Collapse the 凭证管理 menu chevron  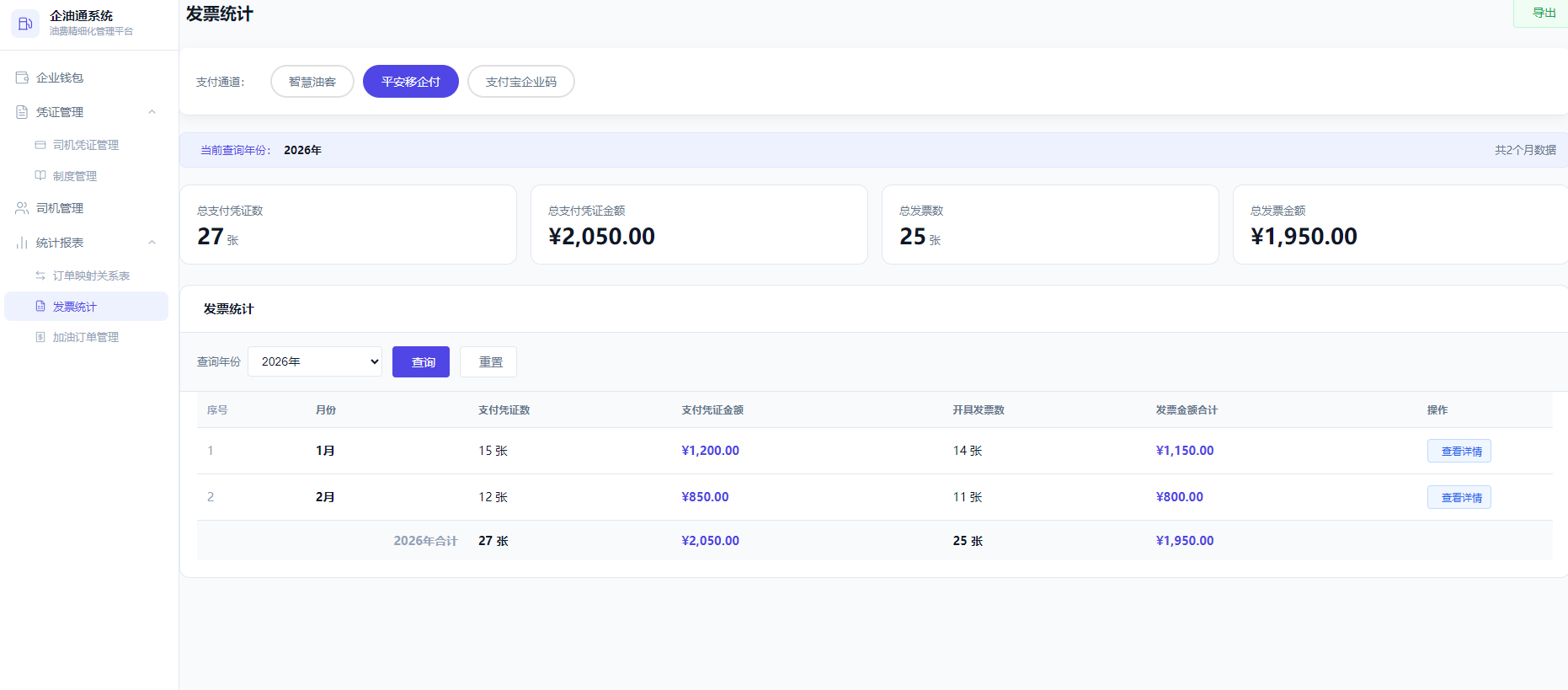pos(152,112)
